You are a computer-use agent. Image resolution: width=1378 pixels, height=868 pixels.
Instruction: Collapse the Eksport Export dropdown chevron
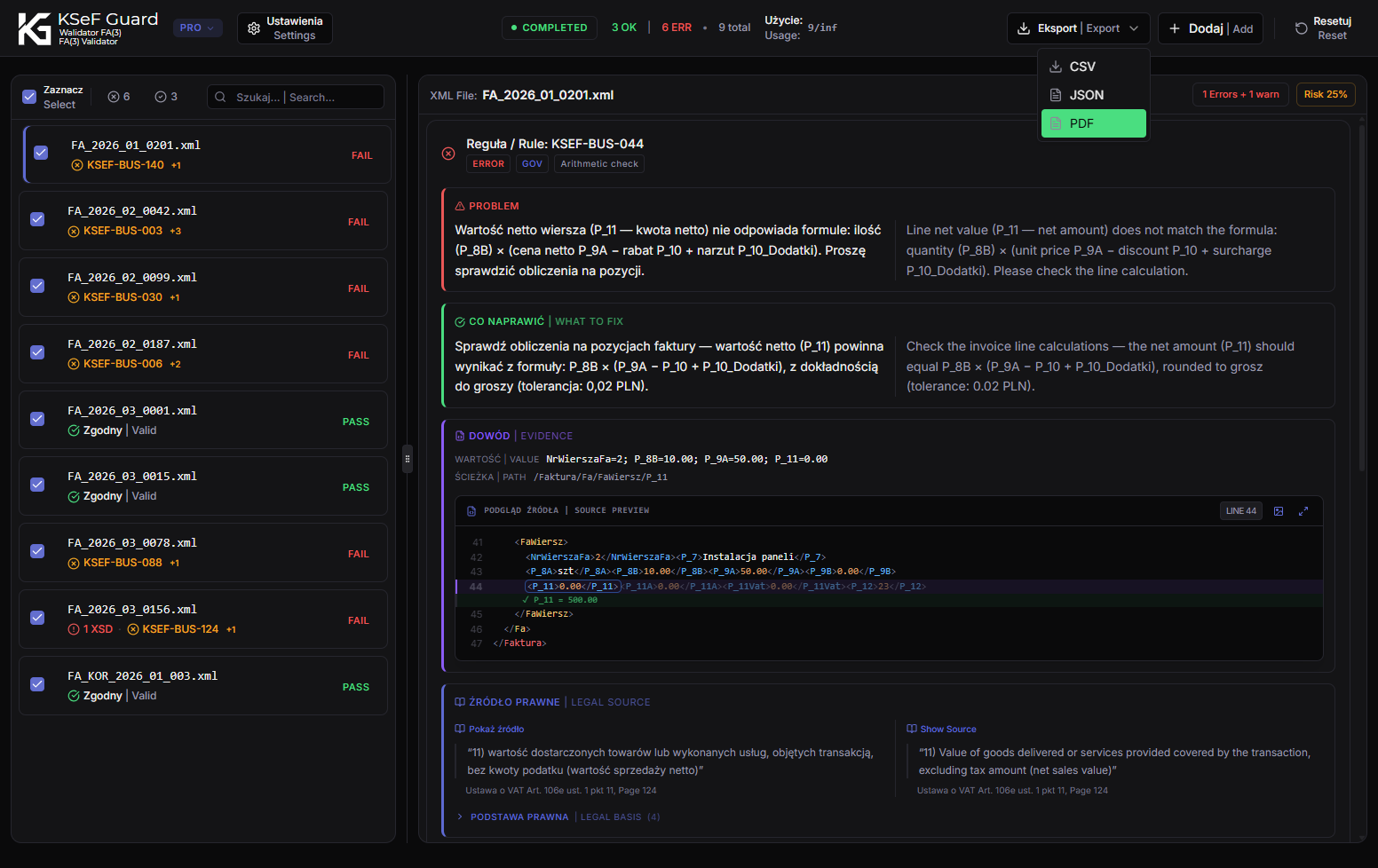tap(1134, 28)
